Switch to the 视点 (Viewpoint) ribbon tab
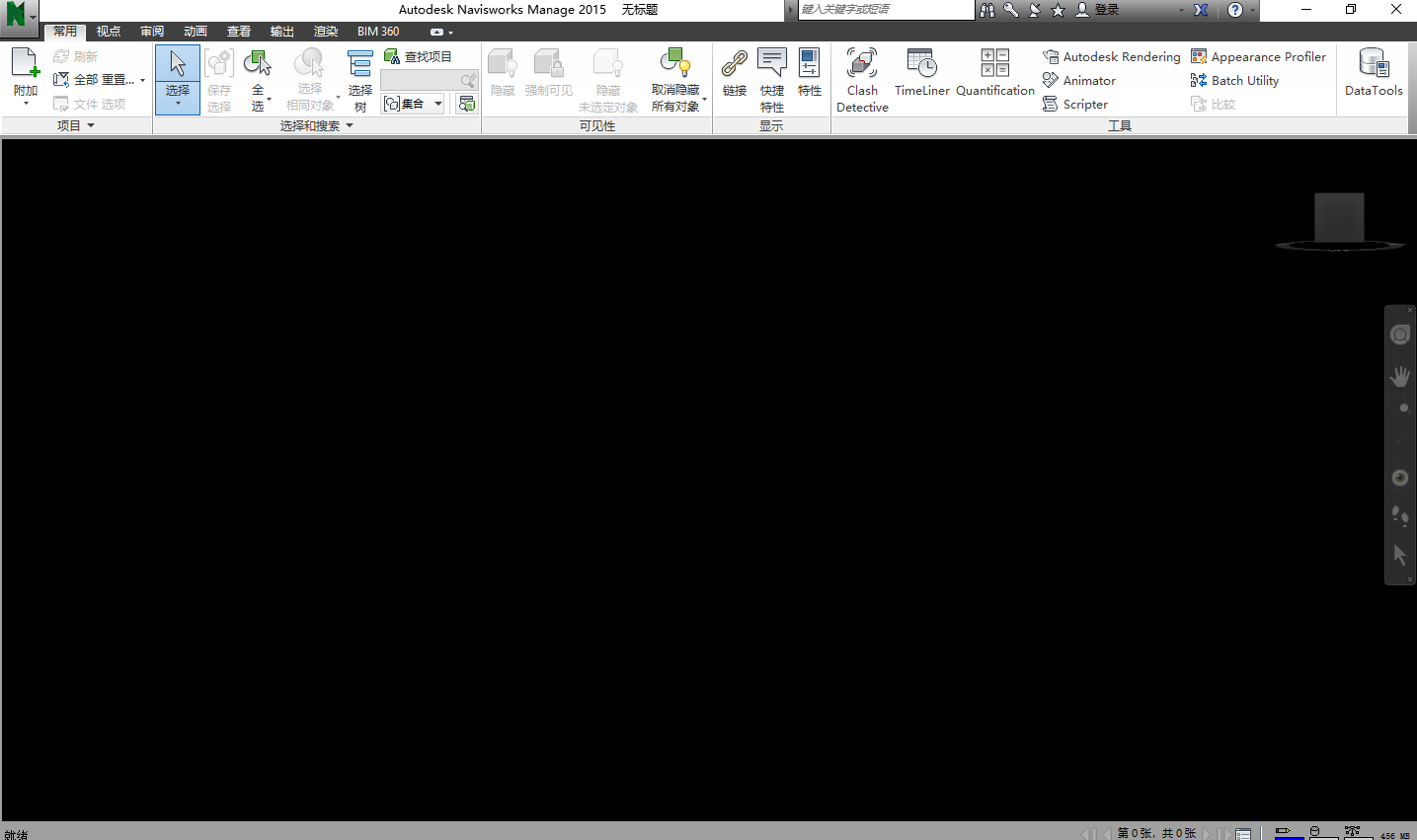 109,31
